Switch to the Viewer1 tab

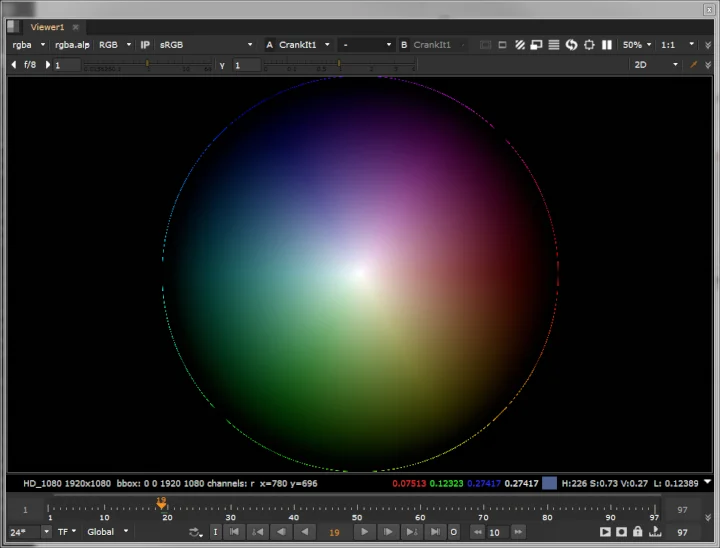[47, 27]
